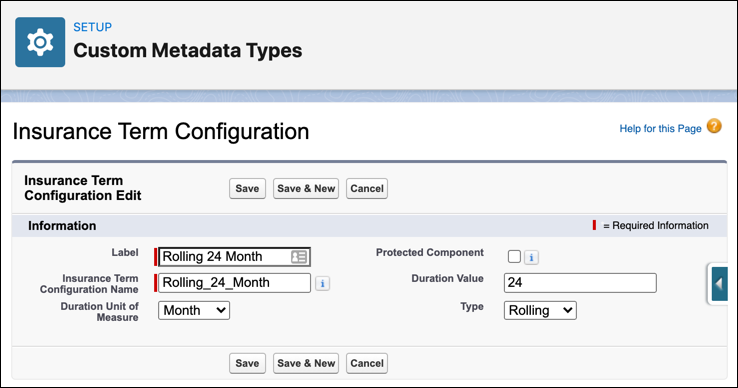
Task: Click the Insurance Term Configuration page title
Action: 161,131
